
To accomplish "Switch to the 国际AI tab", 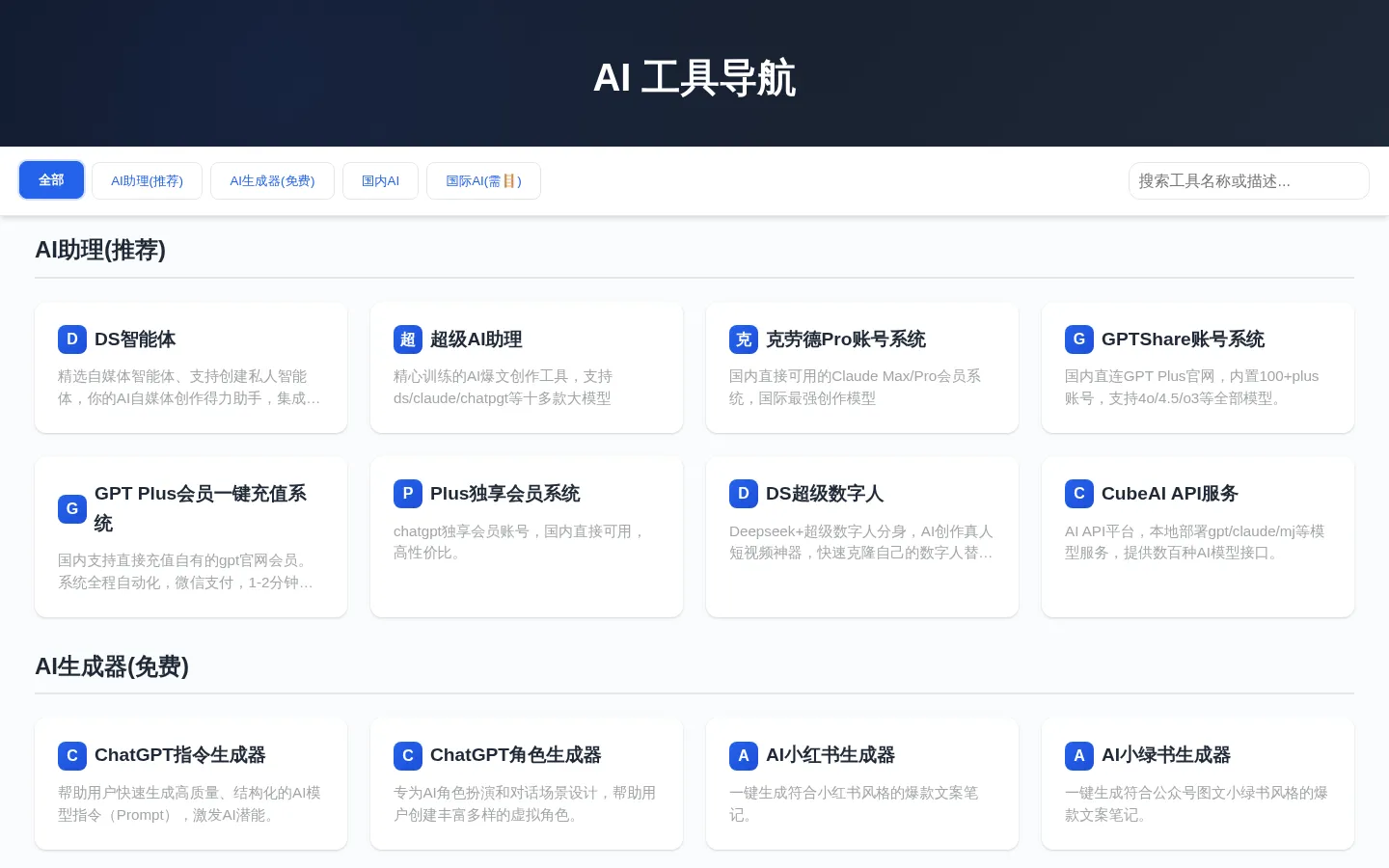I will pos(483,180).
